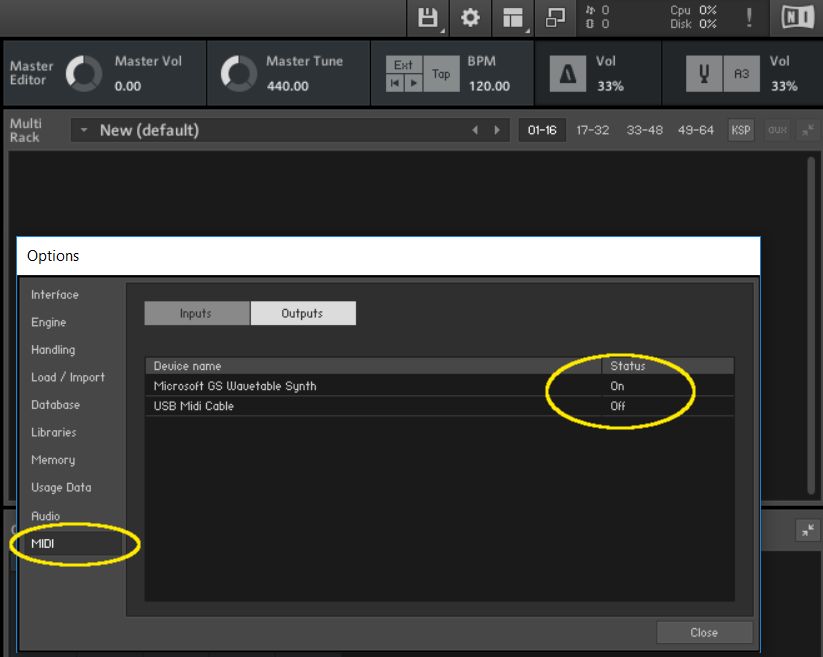
Task: Click the rack vertical scrollbar
Action: click(811, 325)
